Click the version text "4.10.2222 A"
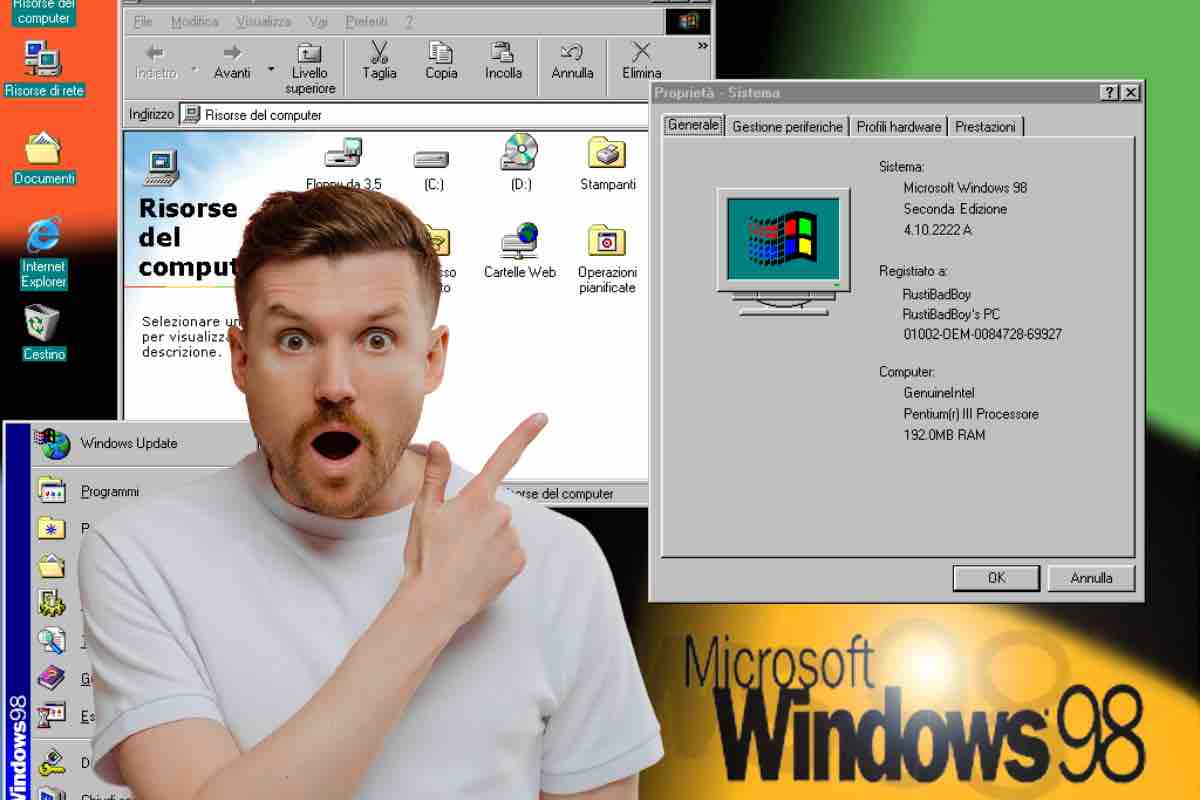 [938, 230]
